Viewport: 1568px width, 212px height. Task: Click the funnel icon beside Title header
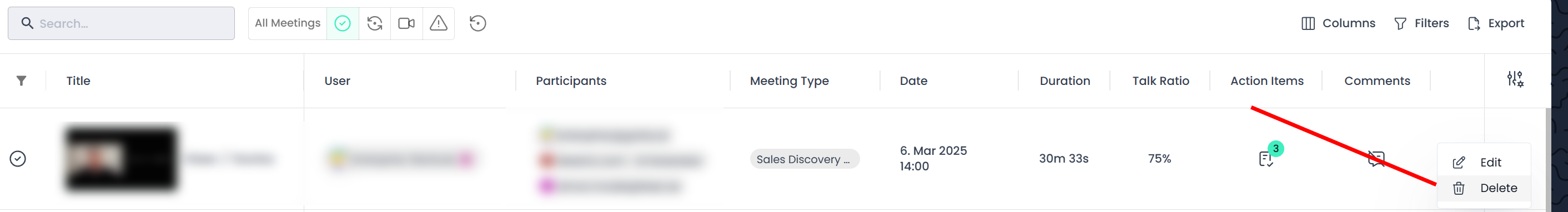pos(21,80)
